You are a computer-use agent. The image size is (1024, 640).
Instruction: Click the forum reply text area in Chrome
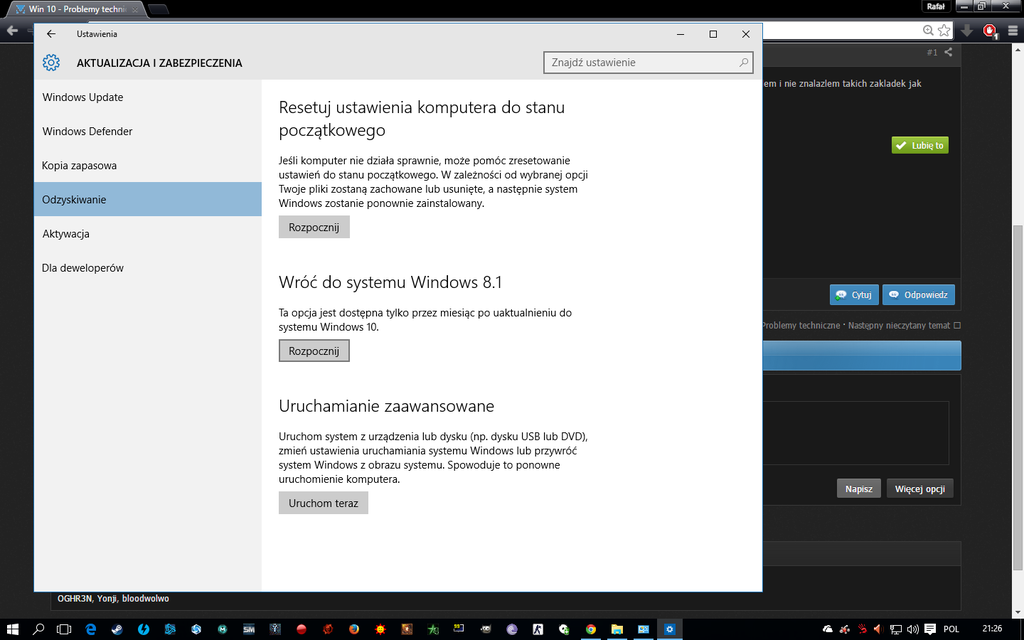tap(856, 432)
